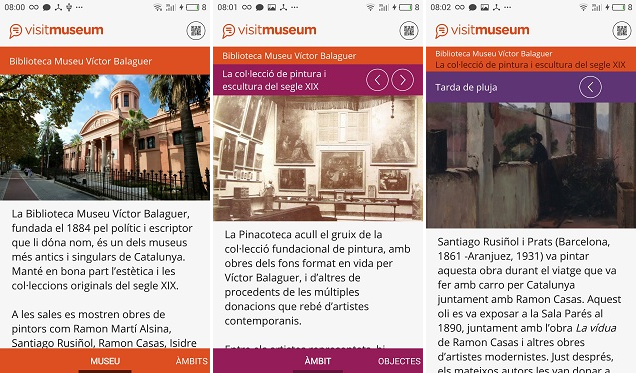Go to previous àmbit with left arrow
Image resolution: width=636 pixels, height=374 pixels.
tap(377, 80)
